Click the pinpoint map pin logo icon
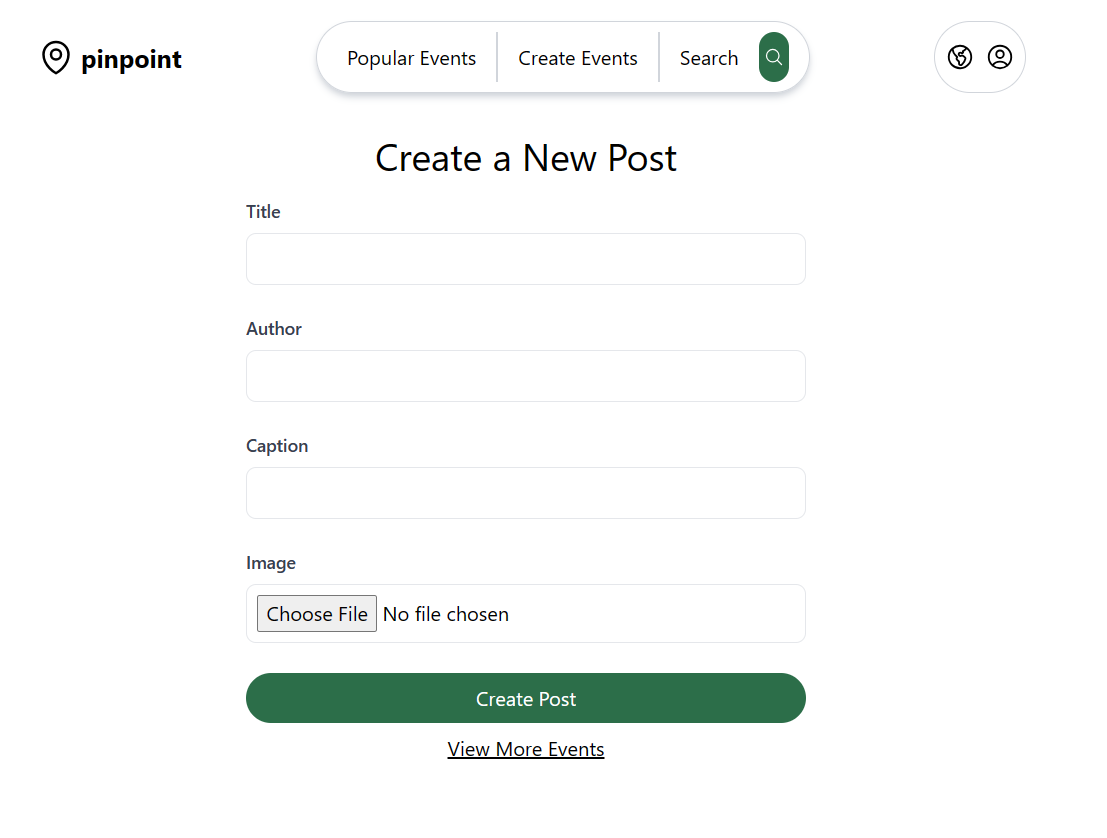Viewport: 1107px width, 838px height. click(x=56, y=57)
